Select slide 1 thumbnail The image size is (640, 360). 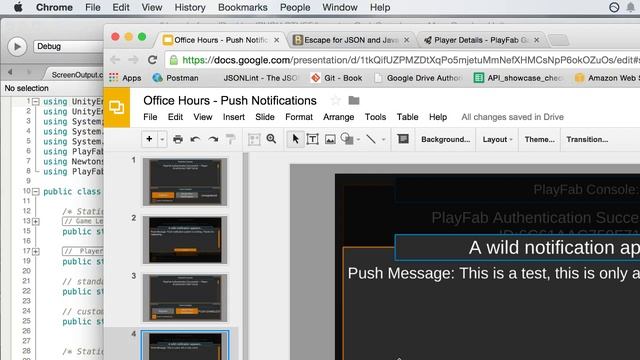click(x=185, y=182)
